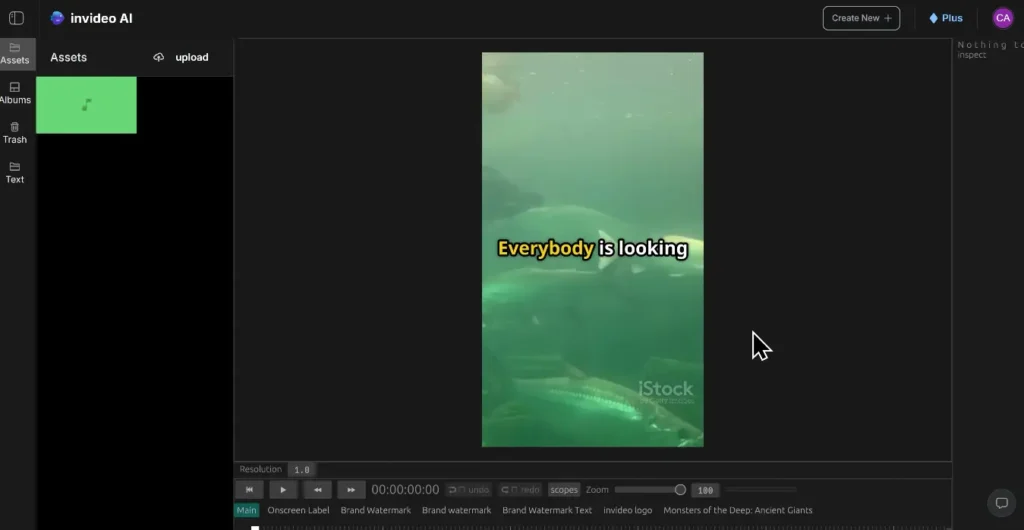Image resolution: width=1024 pixels, height=530 pixels.
Task: Select the invideo logo tab
Action: pos(628,510)
